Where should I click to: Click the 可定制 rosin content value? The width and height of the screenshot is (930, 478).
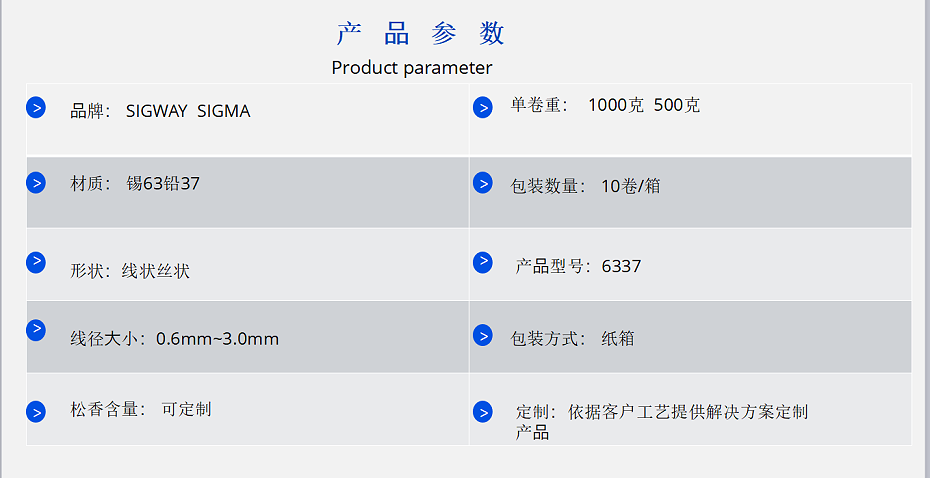tap(186, 409)
